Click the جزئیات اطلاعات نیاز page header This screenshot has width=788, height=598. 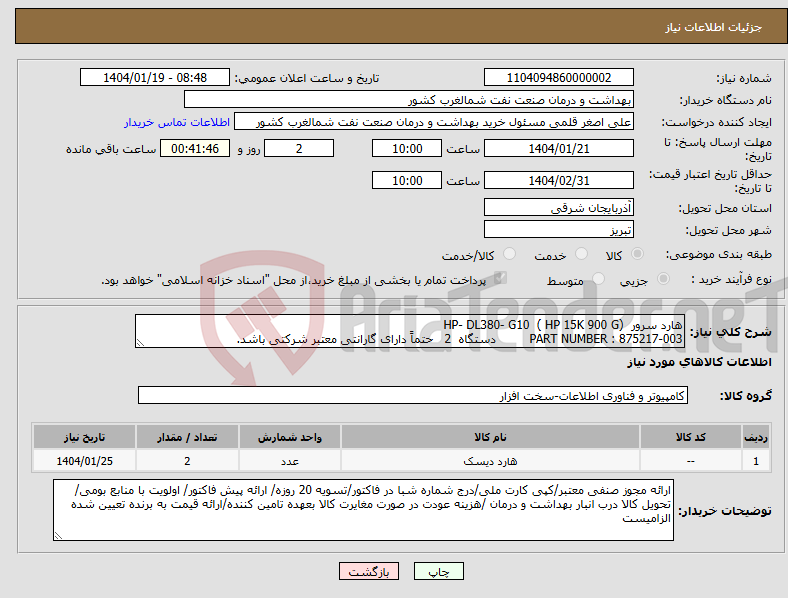pos(714,27)
